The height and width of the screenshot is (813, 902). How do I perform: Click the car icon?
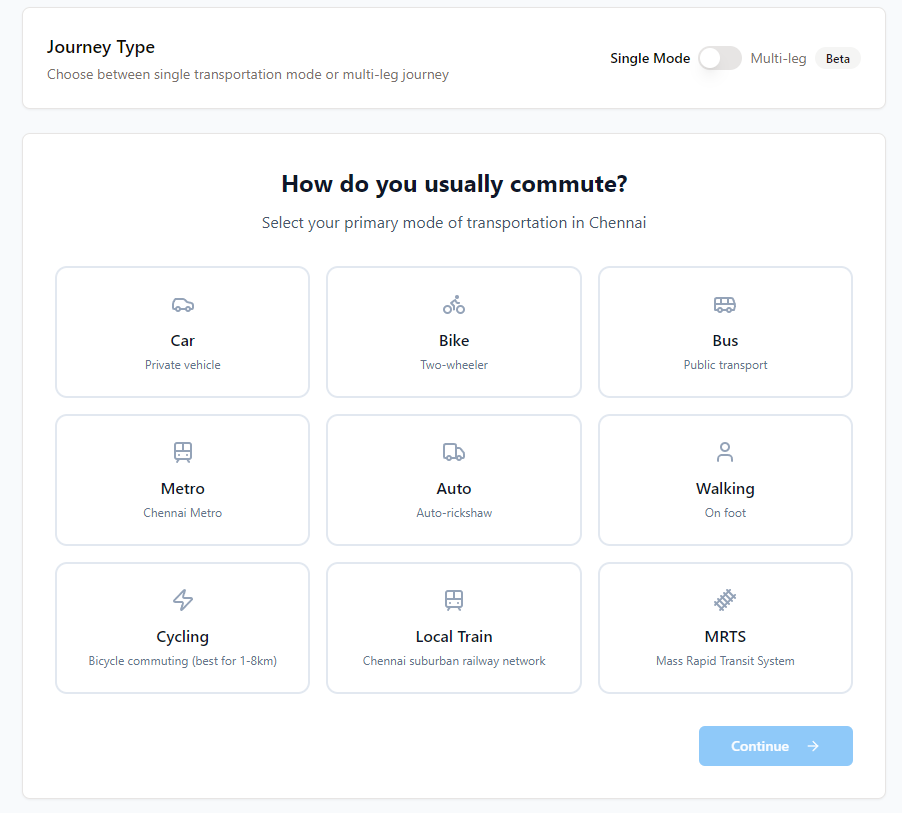182,305
